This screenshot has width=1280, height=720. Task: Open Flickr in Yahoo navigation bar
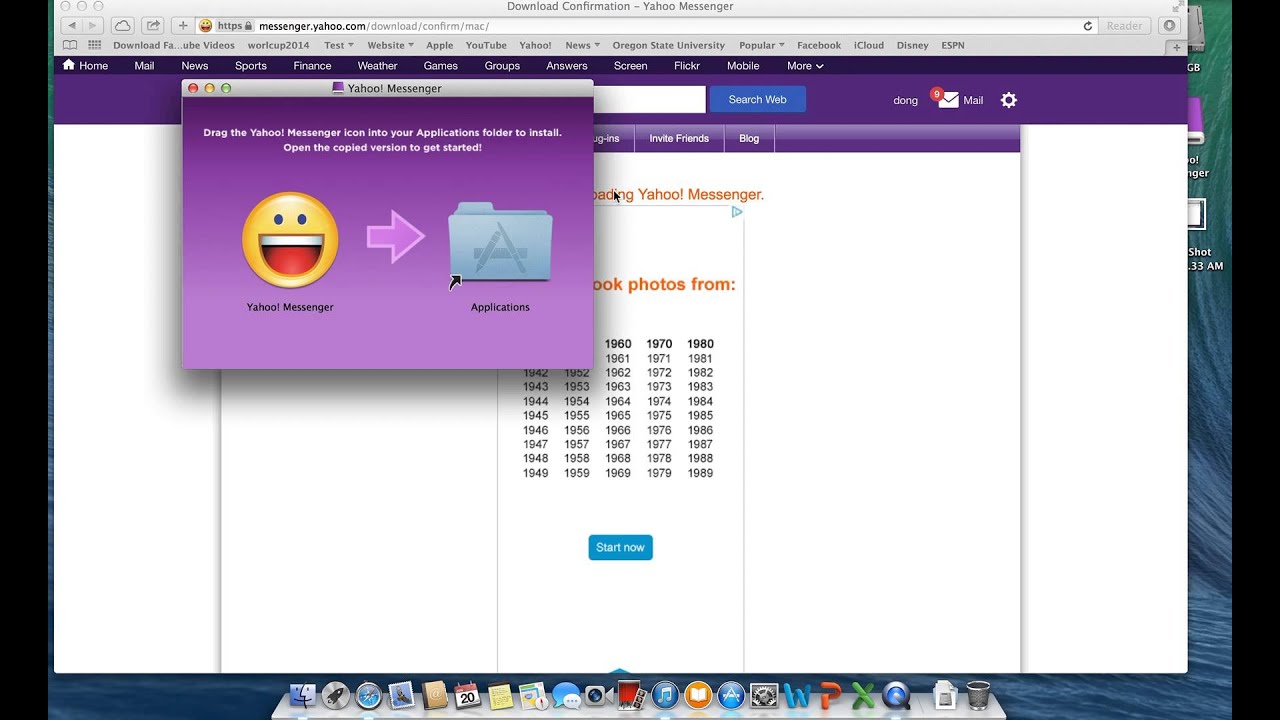[687, 66]
